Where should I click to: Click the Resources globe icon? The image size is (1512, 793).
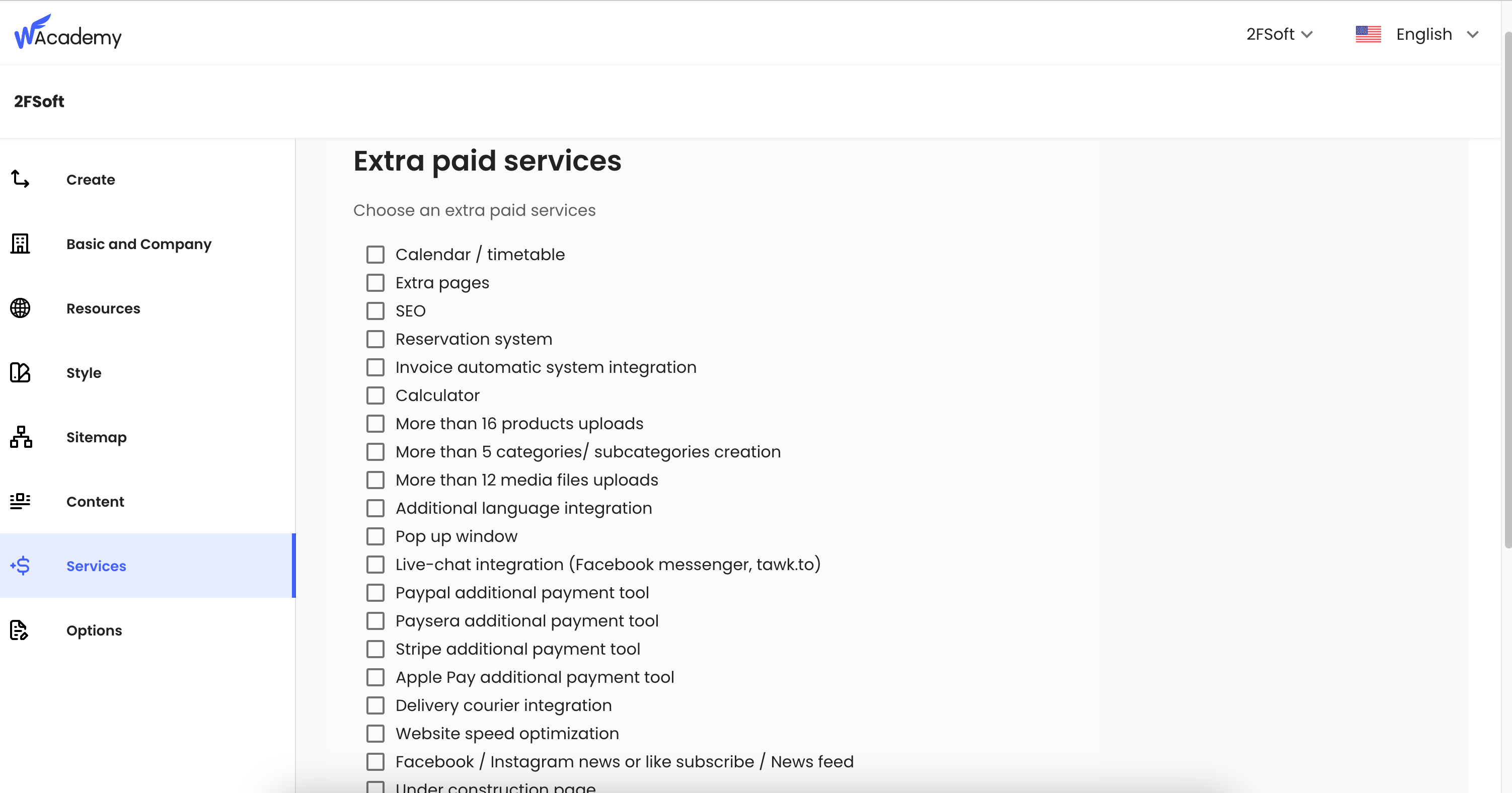(x=20, y=308)
